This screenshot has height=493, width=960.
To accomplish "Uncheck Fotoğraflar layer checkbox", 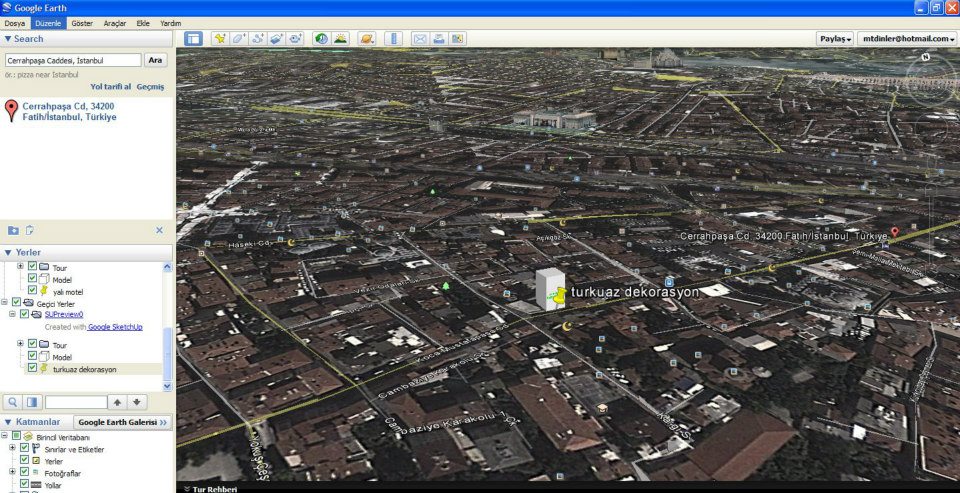I will click(x=24, y=472).
